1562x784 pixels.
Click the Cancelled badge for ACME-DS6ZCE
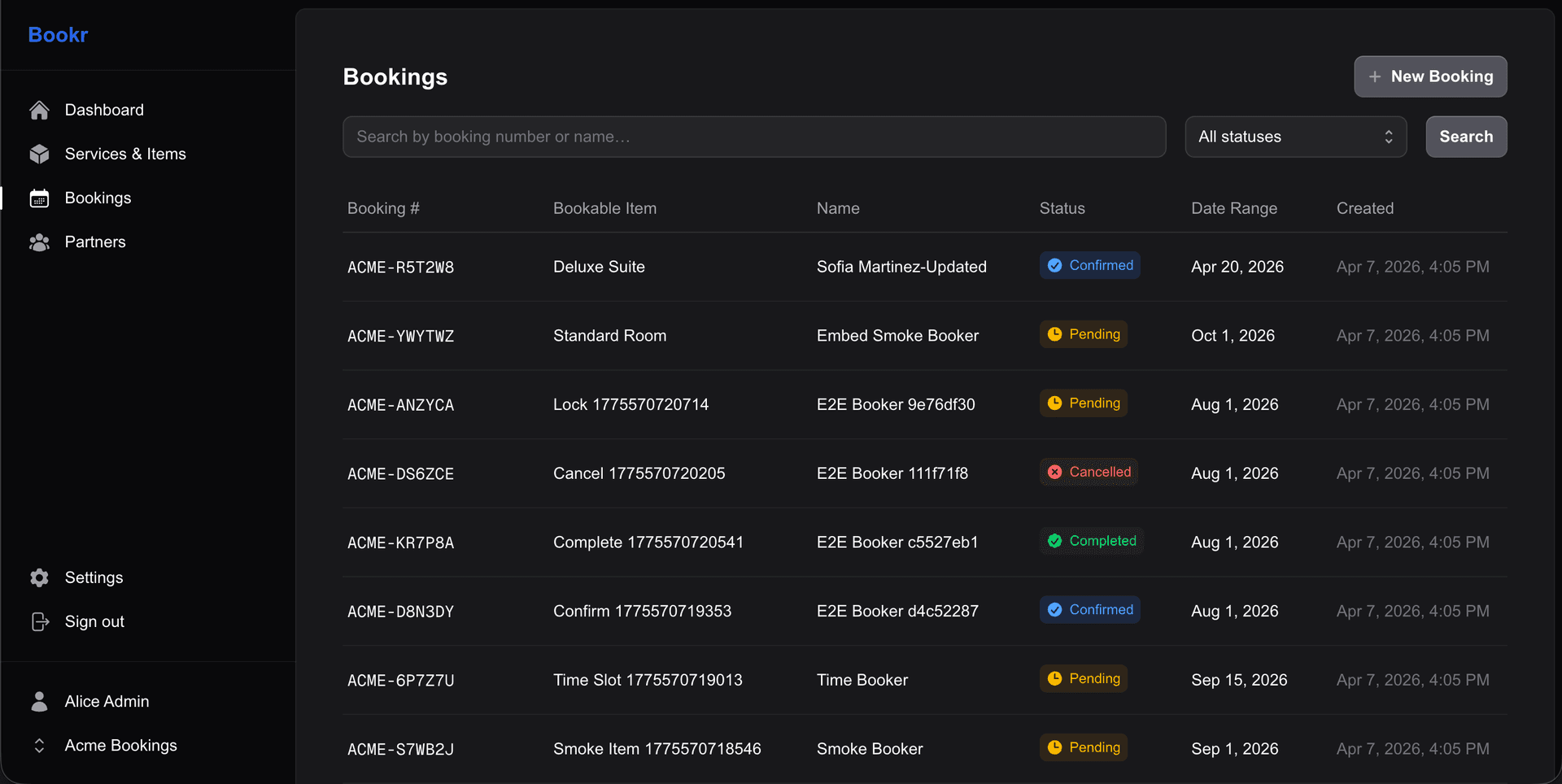(x=1089, y=472)
